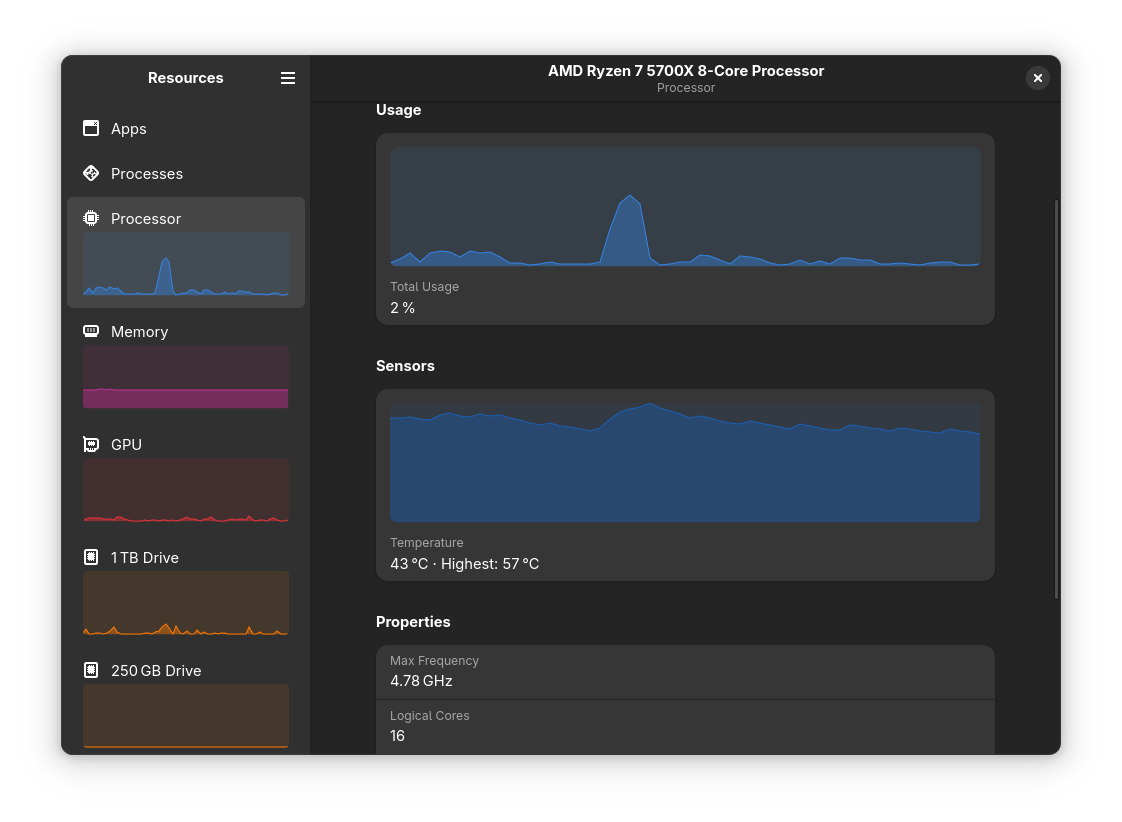Image resolution: width=1122 pixels, height=822 pixels.
Task: Click the Processor sidebar mini graph
Action: point(186,264)
